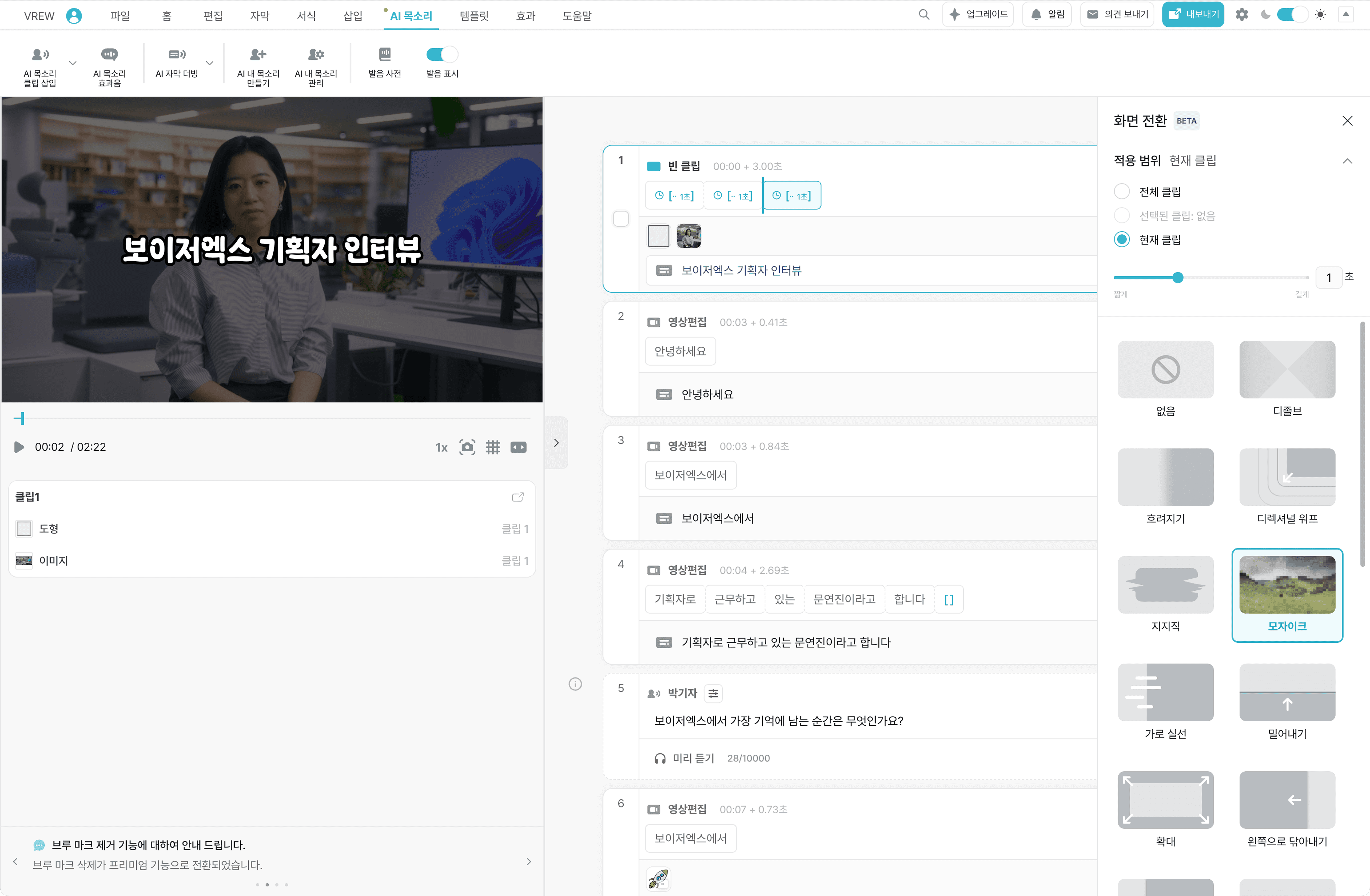The height and width of the screenshot is (896, 1370).
Task: Click the AI 목소리 클립 삽입 icon
Action: pos(40,55)
